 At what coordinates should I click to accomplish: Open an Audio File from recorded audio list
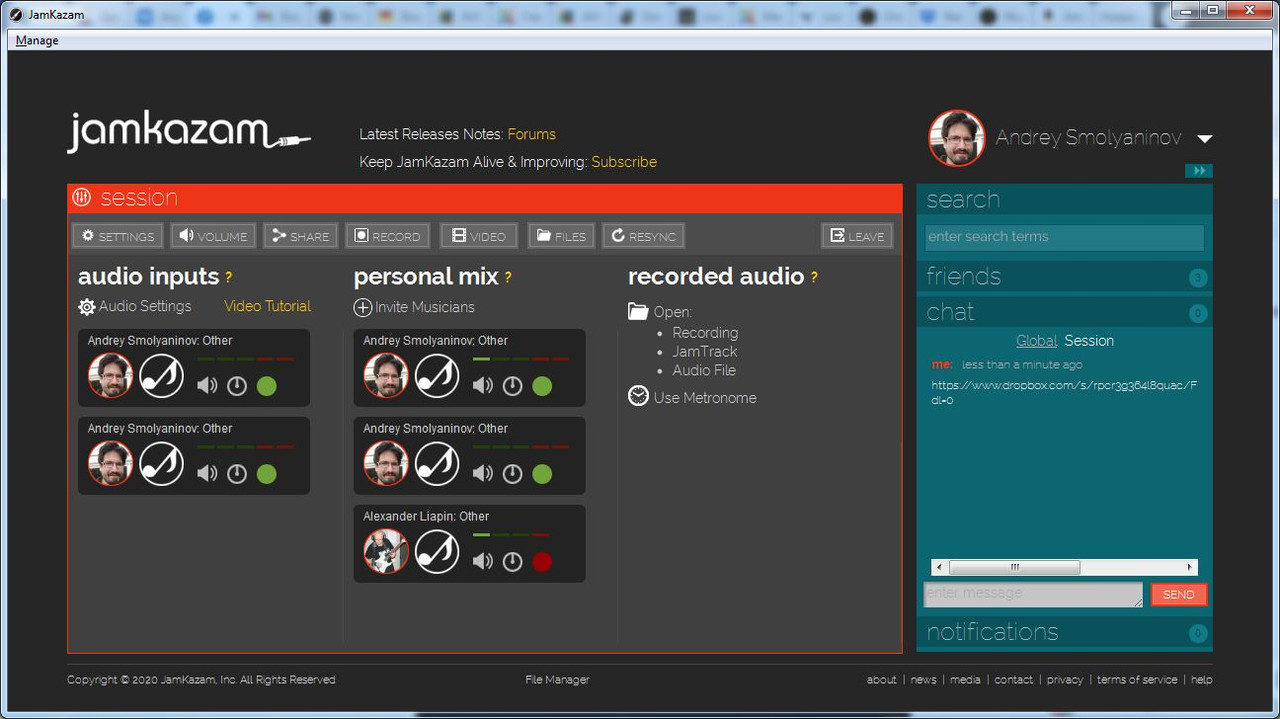tap(704, 370)
